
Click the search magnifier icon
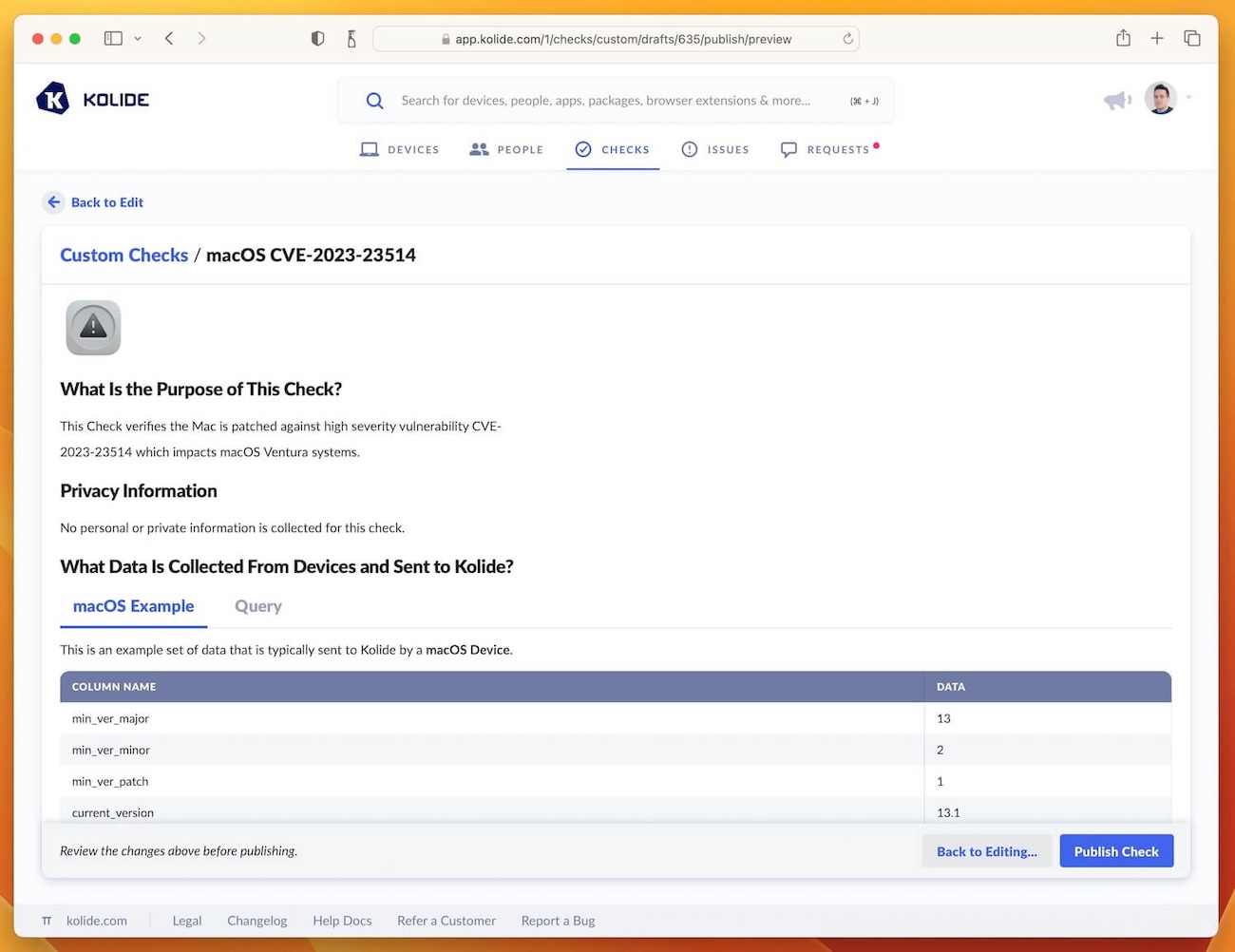[374, 100]
